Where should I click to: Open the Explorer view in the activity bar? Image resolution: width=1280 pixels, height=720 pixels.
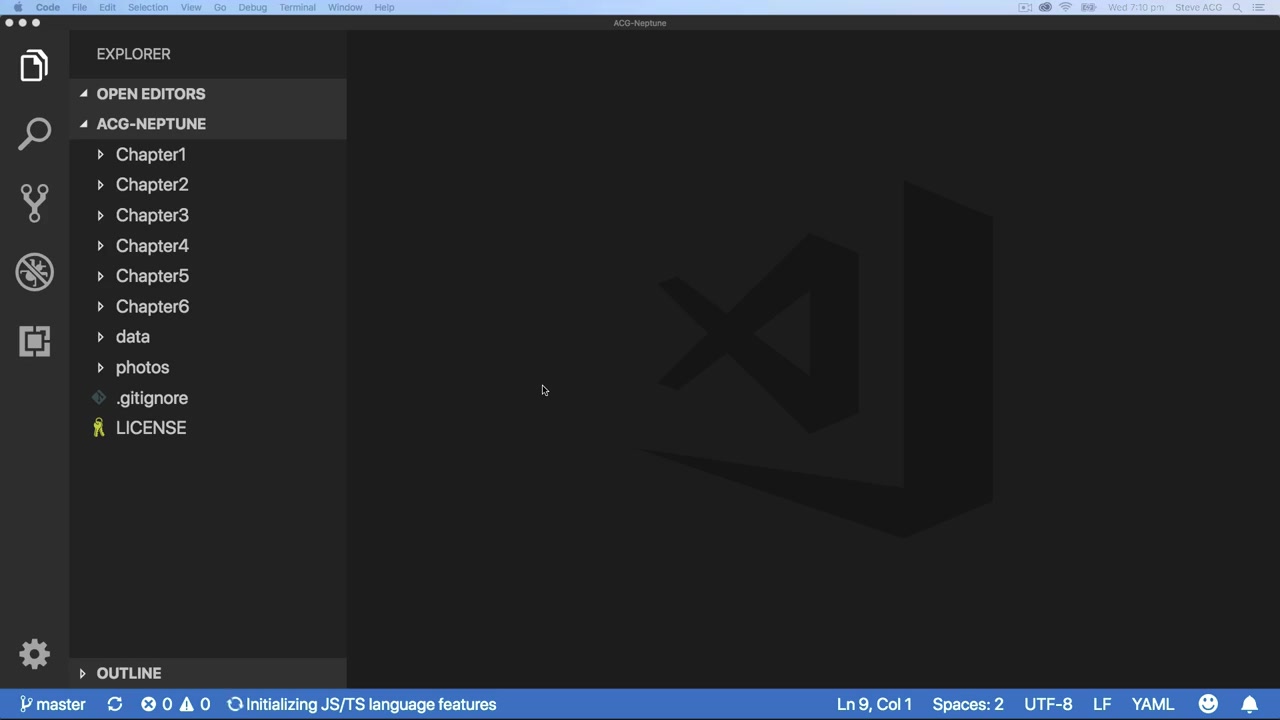pos(34,66)
